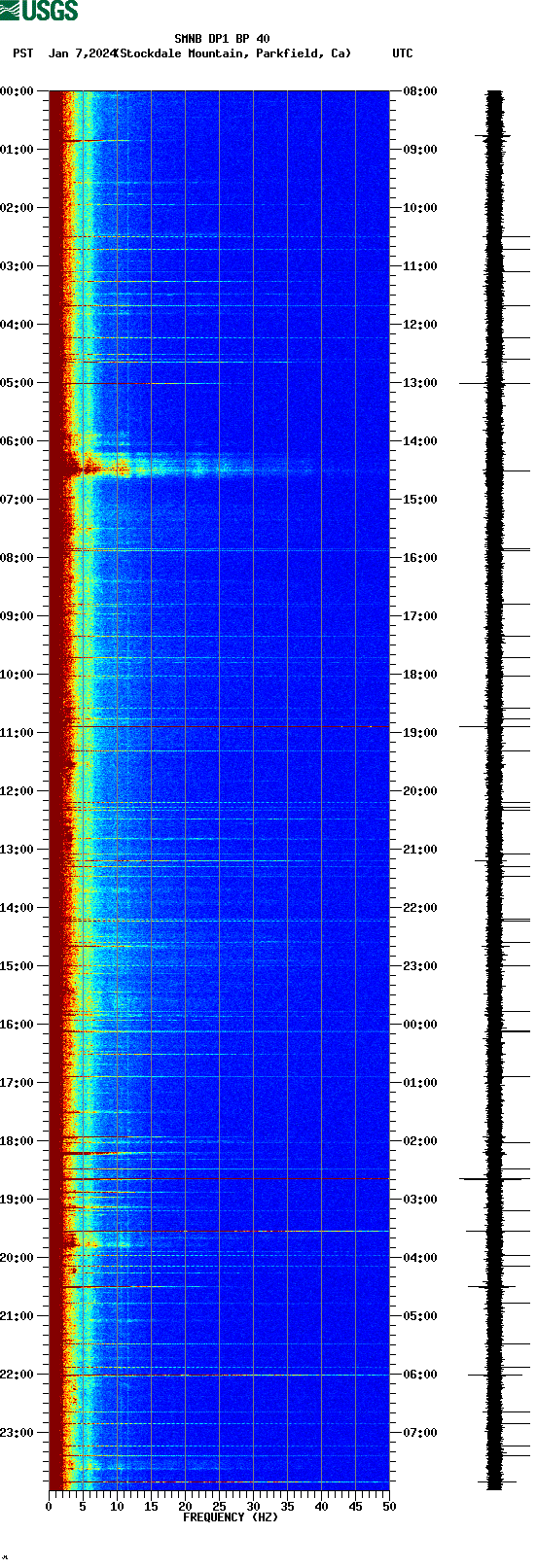The width and height of the screenshot is (537, 1568).
Task: Click the 01:00 PST time label
Action: [18, 150]
